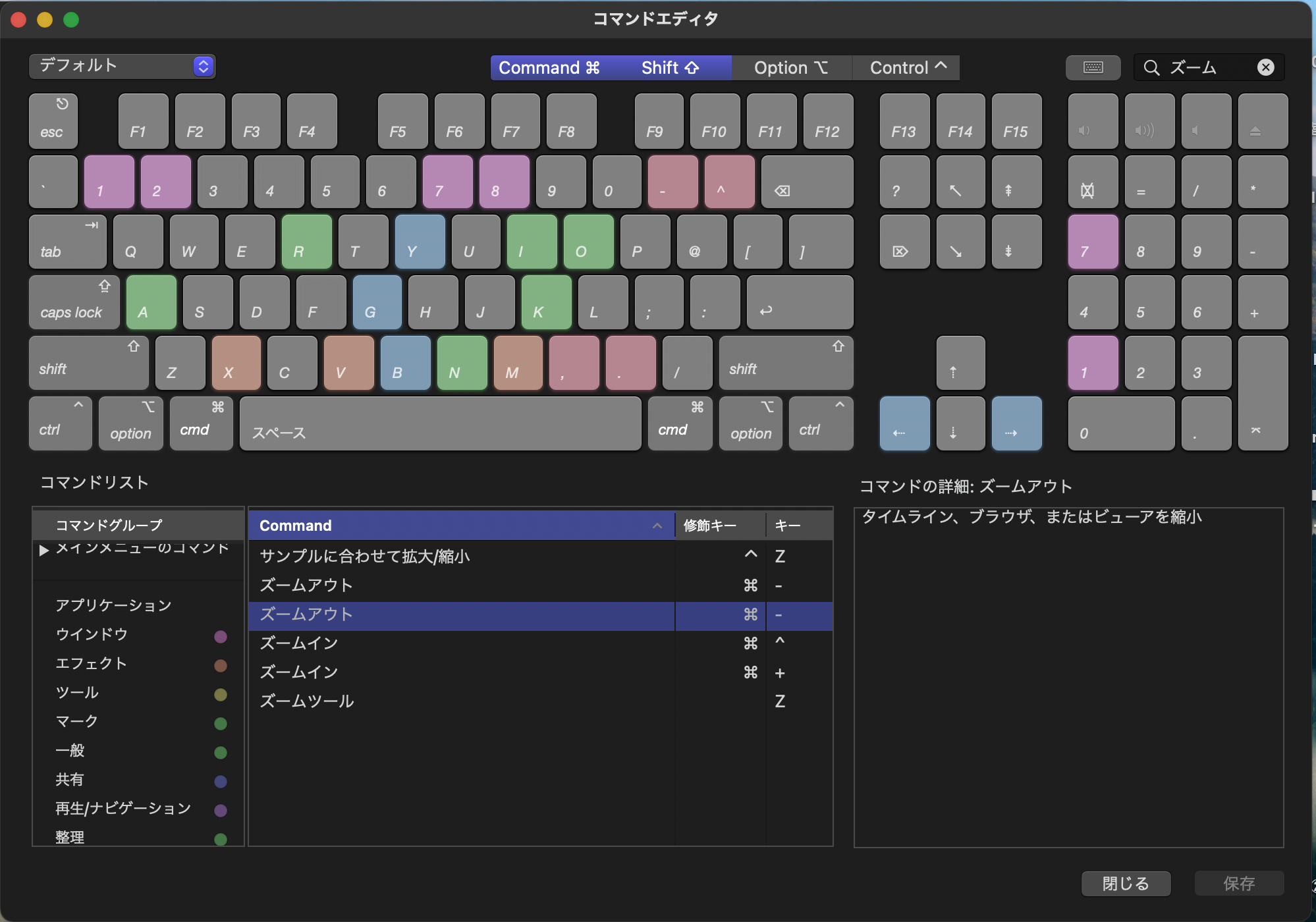Viewport: 1316px width, 922px height.
Task: Click the 閉じる button
Action: (1125, 883)
